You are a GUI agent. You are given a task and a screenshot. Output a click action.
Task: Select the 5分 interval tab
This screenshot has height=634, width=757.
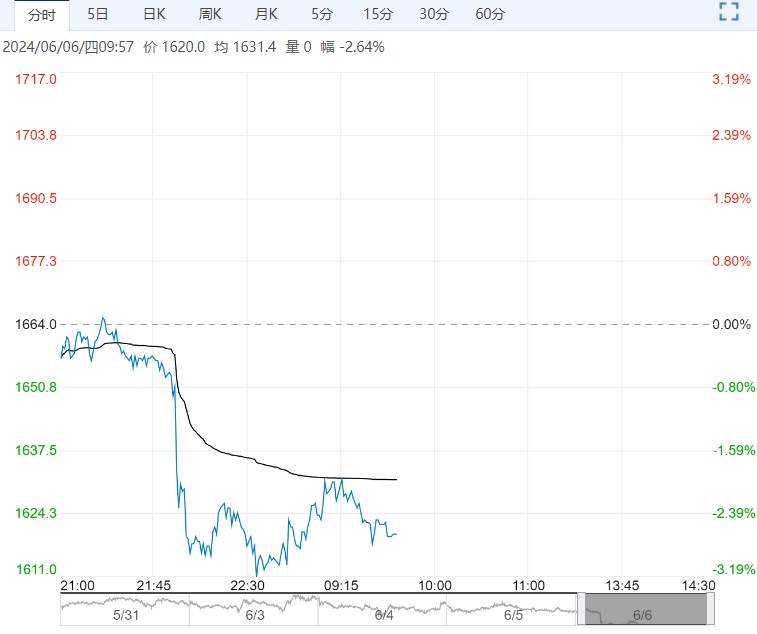(x=322, y=14)
